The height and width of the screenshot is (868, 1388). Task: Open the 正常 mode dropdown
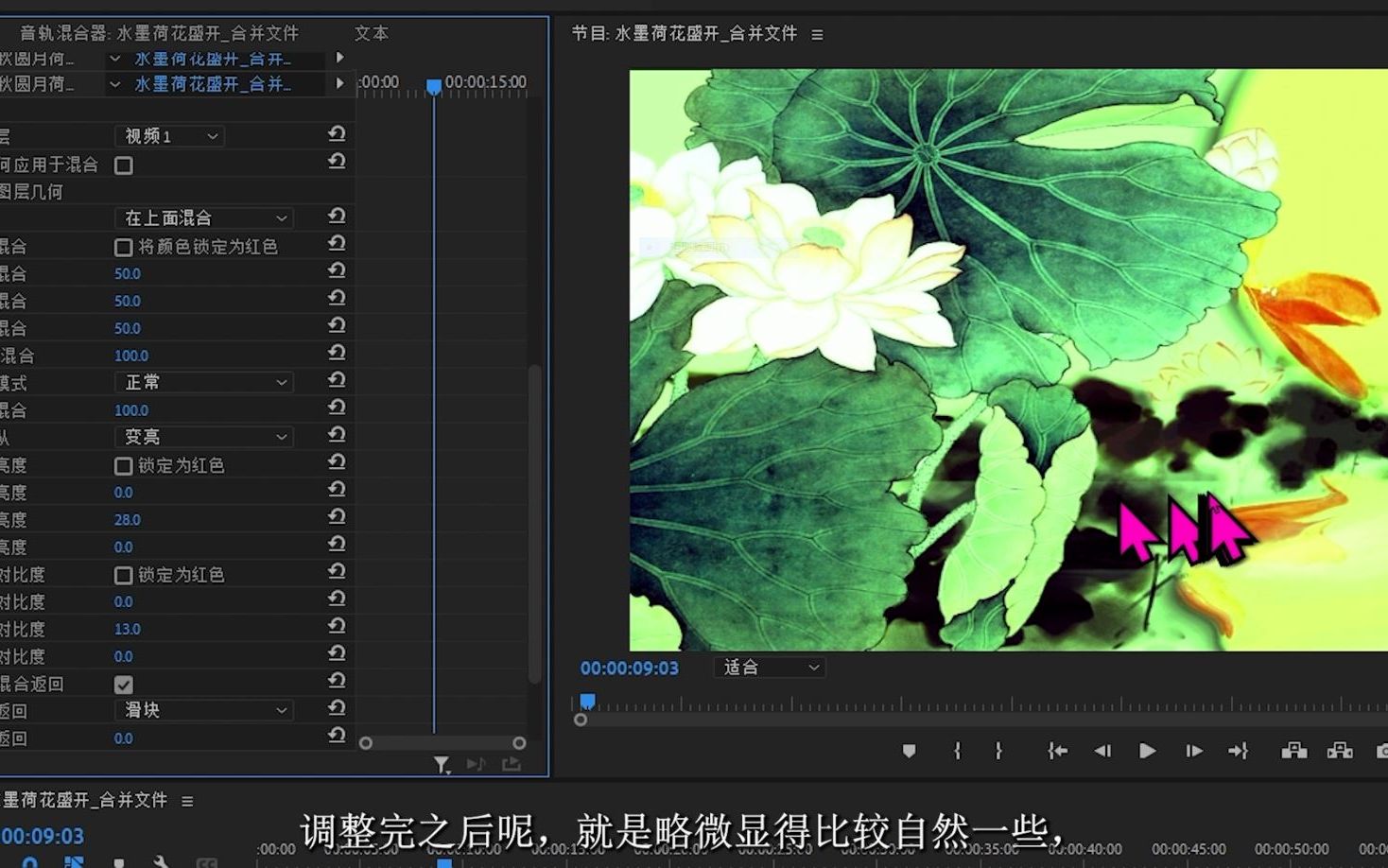204,382
